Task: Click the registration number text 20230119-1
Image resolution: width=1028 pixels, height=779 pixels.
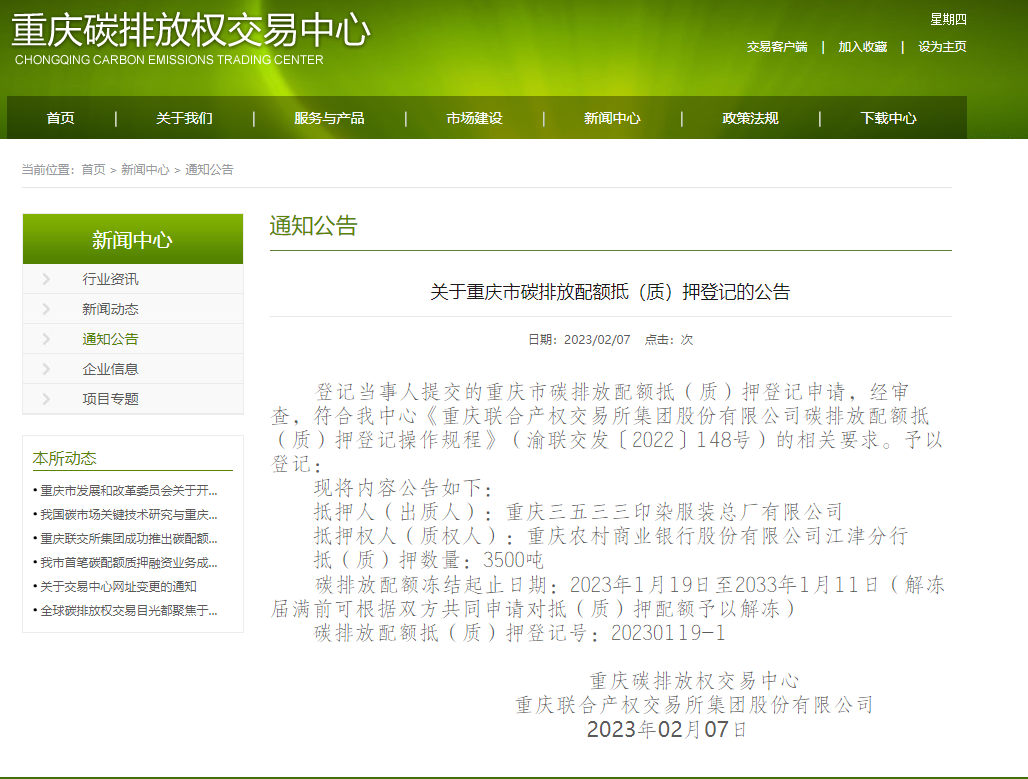Action: 668,633
